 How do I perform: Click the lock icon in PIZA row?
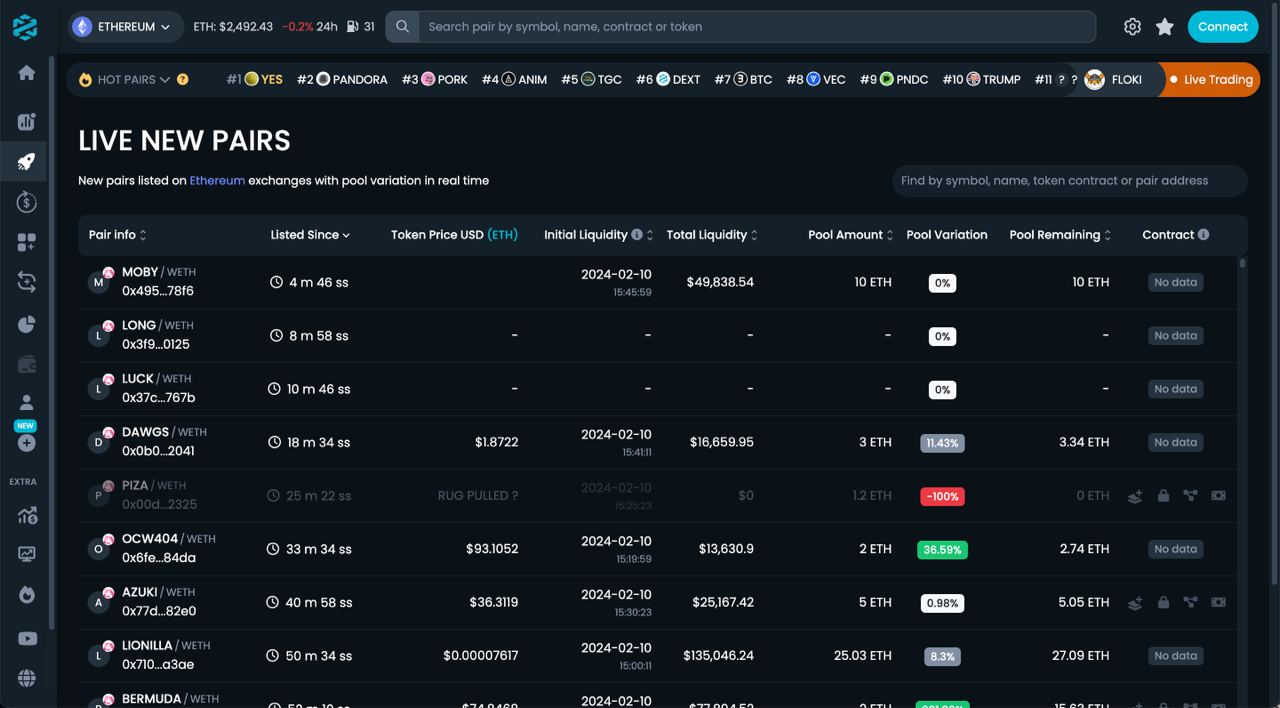point(1163,496)
